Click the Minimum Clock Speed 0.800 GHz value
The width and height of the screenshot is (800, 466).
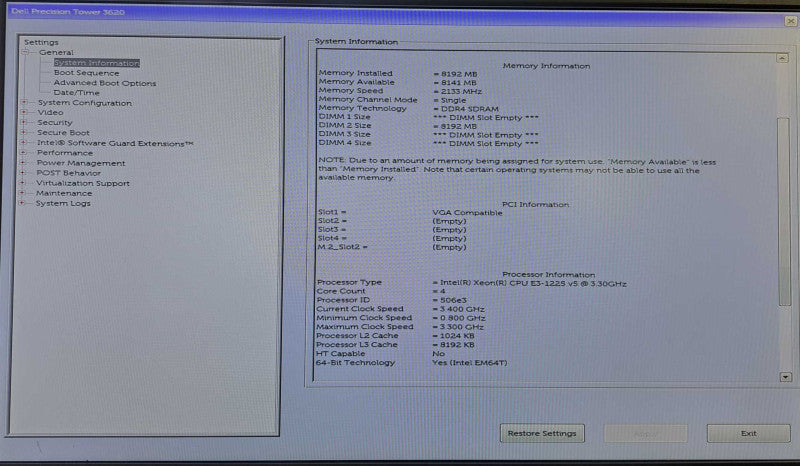[458, 317]
